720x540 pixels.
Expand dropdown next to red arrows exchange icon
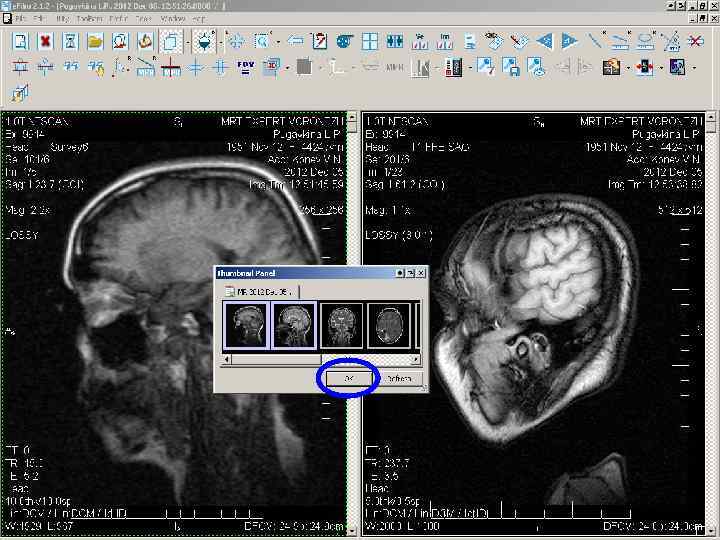click(661, 68)
